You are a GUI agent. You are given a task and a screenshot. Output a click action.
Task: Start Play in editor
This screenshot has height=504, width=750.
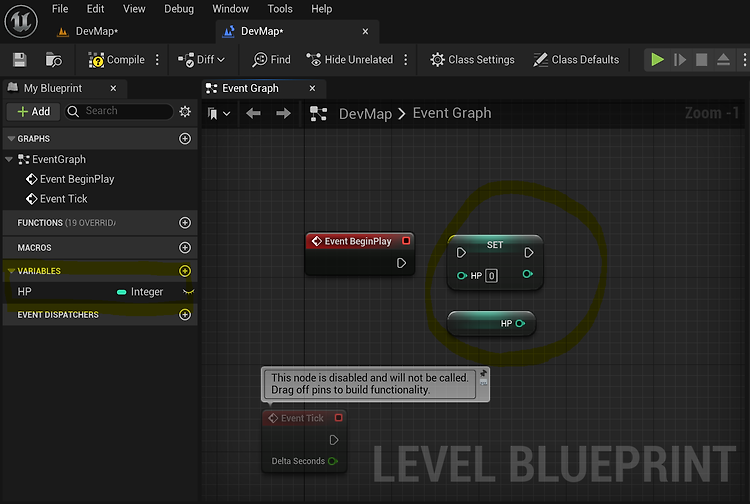click(657, 60)
